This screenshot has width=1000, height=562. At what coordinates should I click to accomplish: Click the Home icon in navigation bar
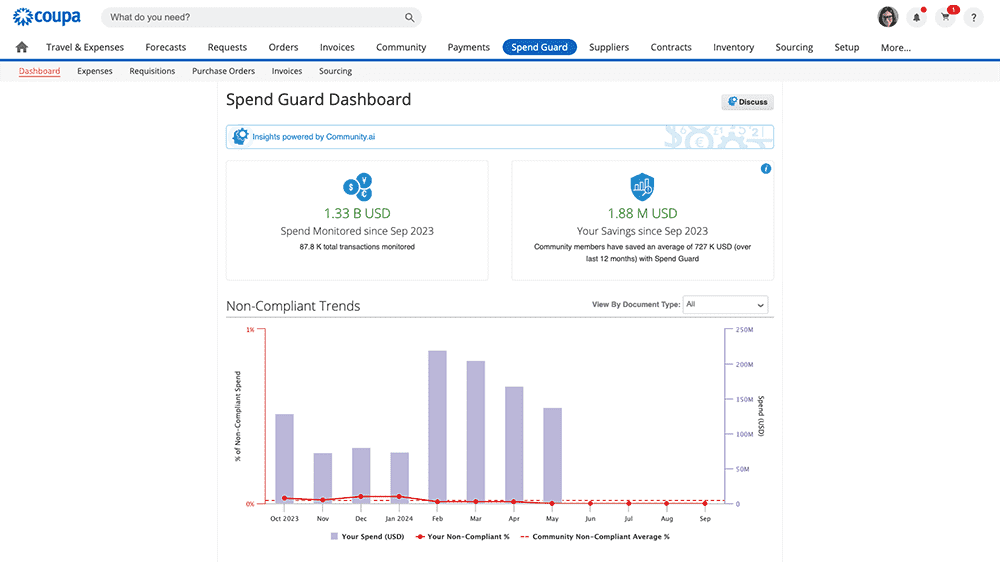22,47
